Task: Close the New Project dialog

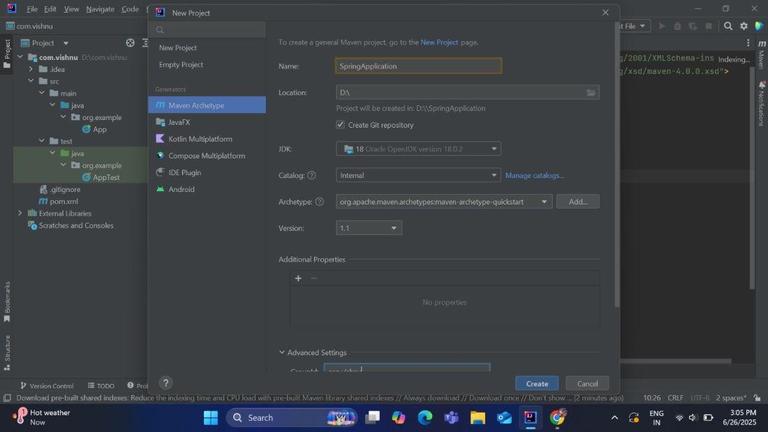Action: click(605, 13)
